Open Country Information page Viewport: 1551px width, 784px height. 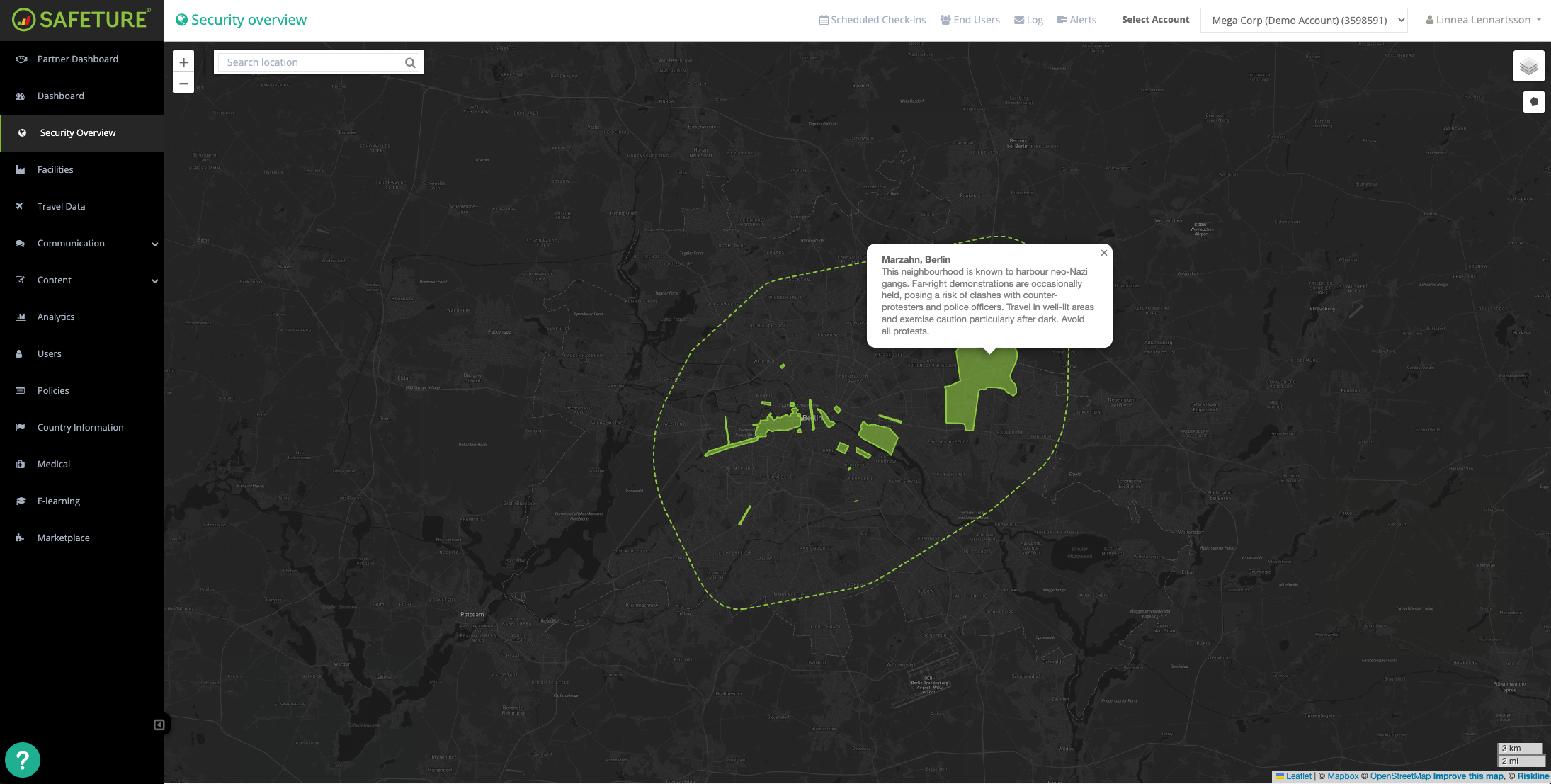tap(80, 427)
